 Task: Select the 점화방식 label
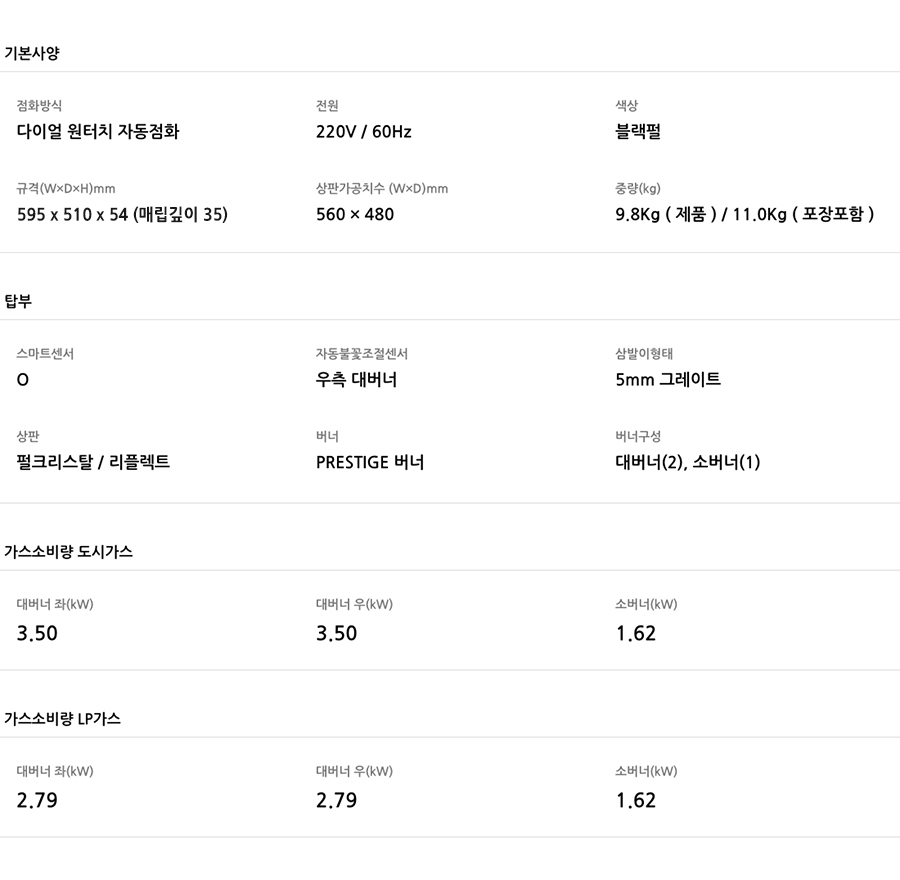[39, 106]
